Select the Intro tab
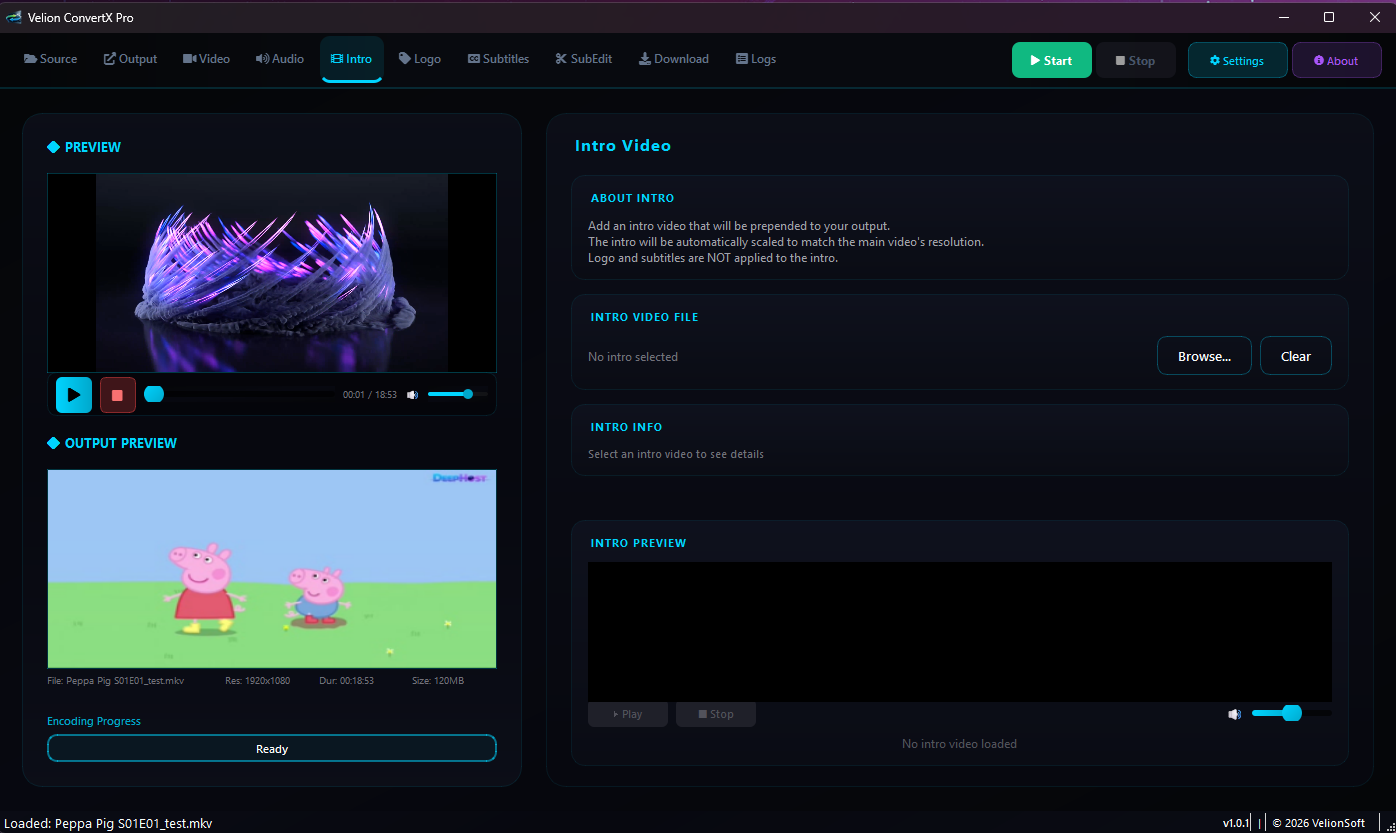The width and height of the screenshot is (1396, 833). (x=352, y=59)
